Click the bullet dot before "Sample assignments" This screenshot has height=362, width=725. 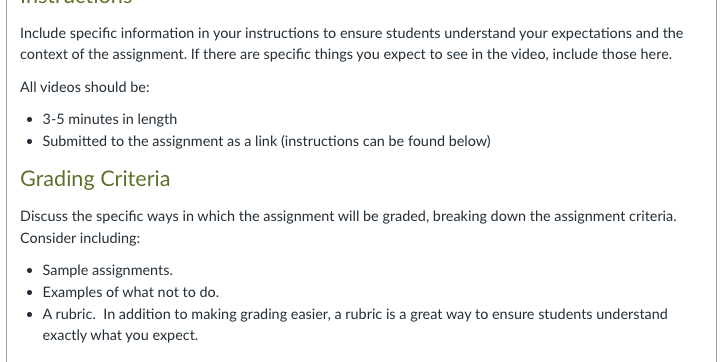click(x=31, y=271)
